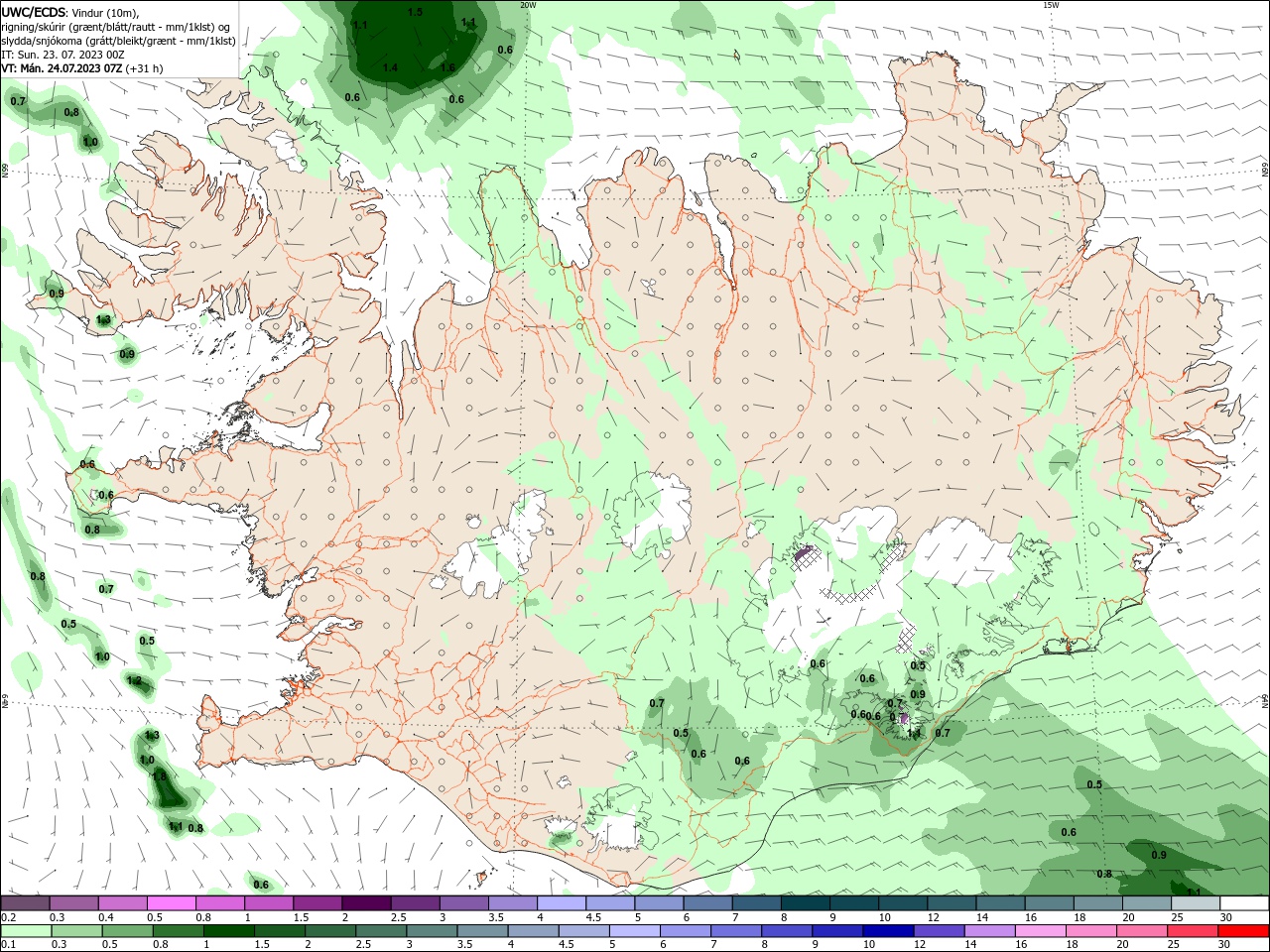The width and height of the screenshot is (1270, 952).
Task: Choose the darkest green 1 swatch in bottom legend row
Action: point(228,931)
